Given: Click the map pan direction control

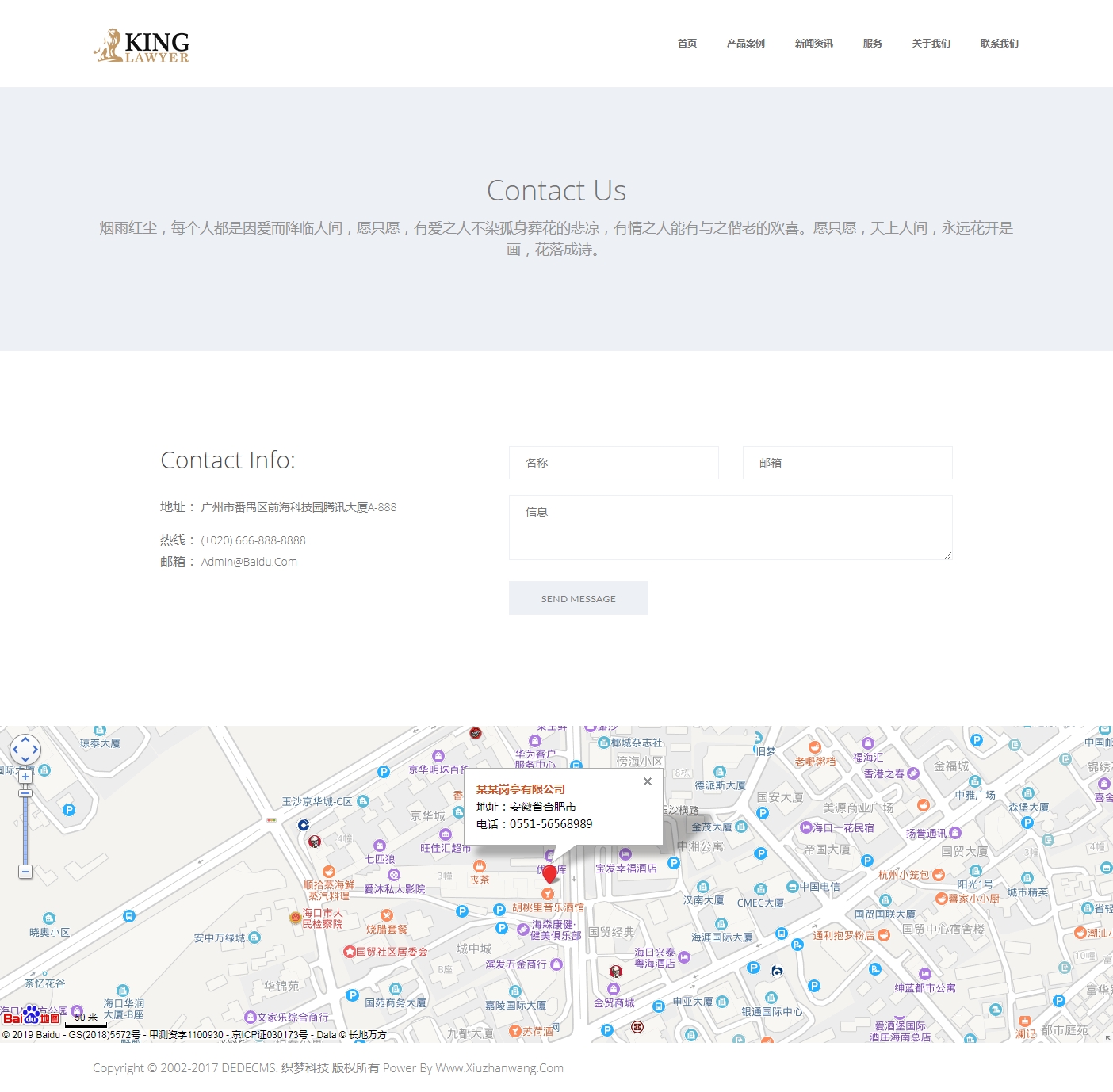Looking at the screenshot, I should 25,749.
